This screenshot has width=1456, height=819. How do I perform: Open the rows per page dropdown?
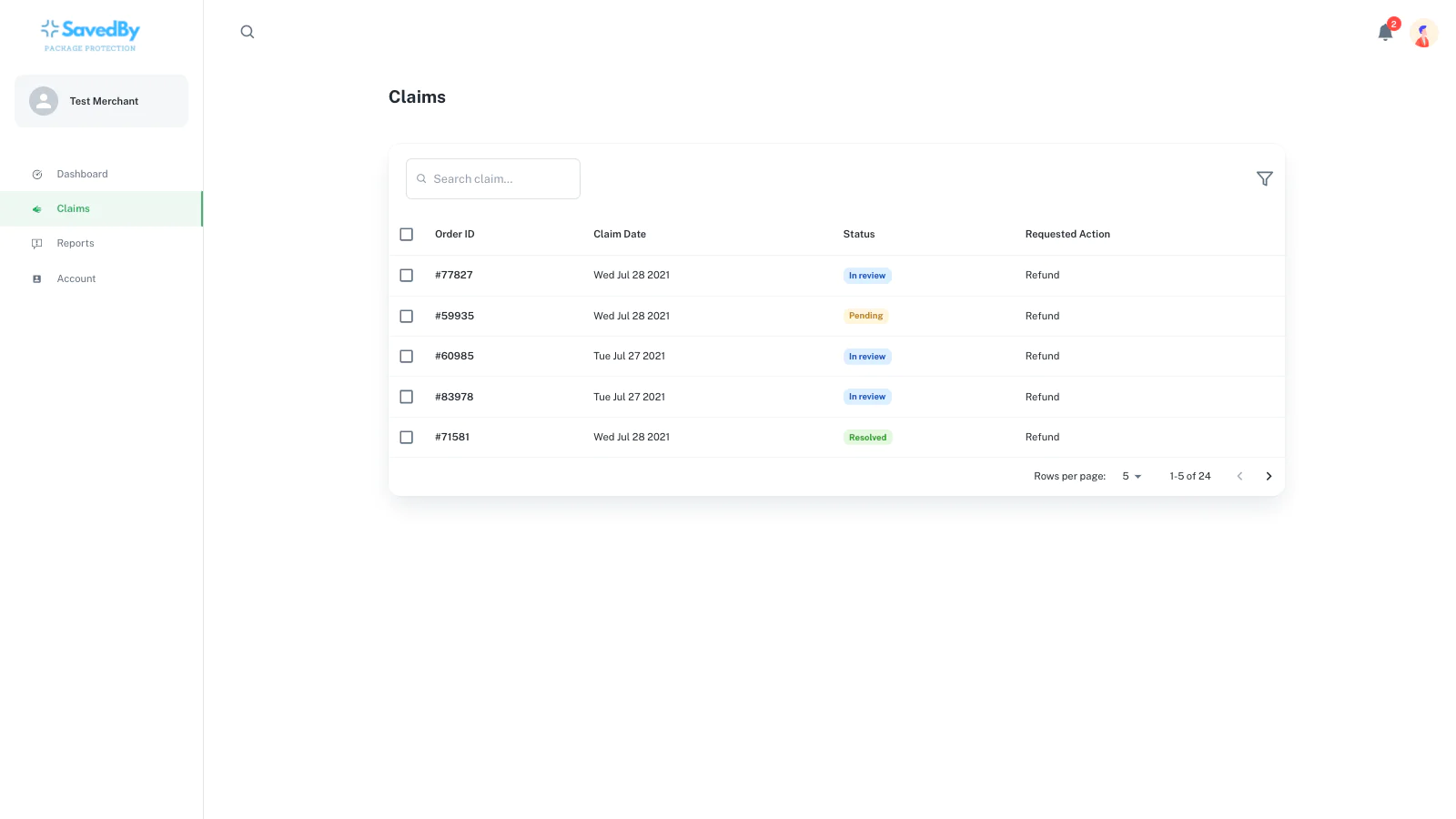pyautogui.click(x=1131, y=477)
